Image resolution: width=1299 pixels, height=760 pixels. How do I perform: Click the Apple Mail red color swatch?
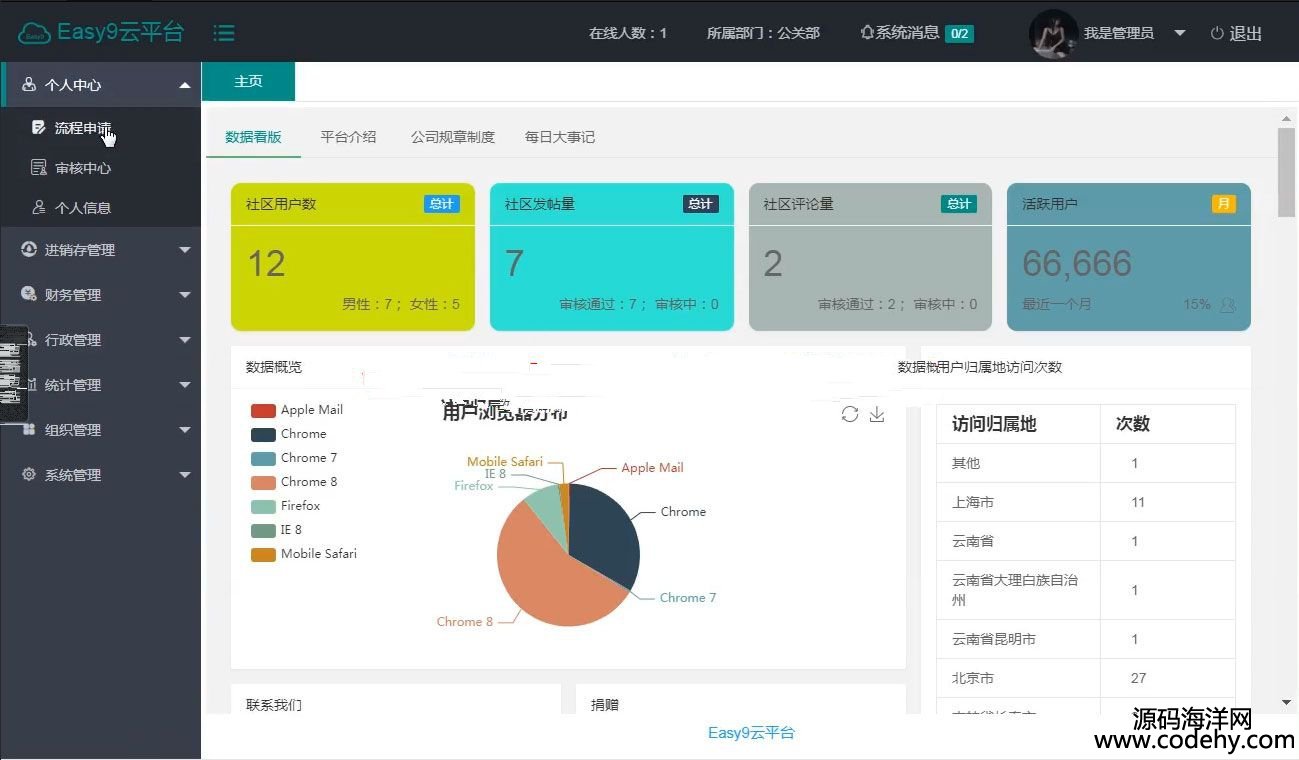pos(263,410)
